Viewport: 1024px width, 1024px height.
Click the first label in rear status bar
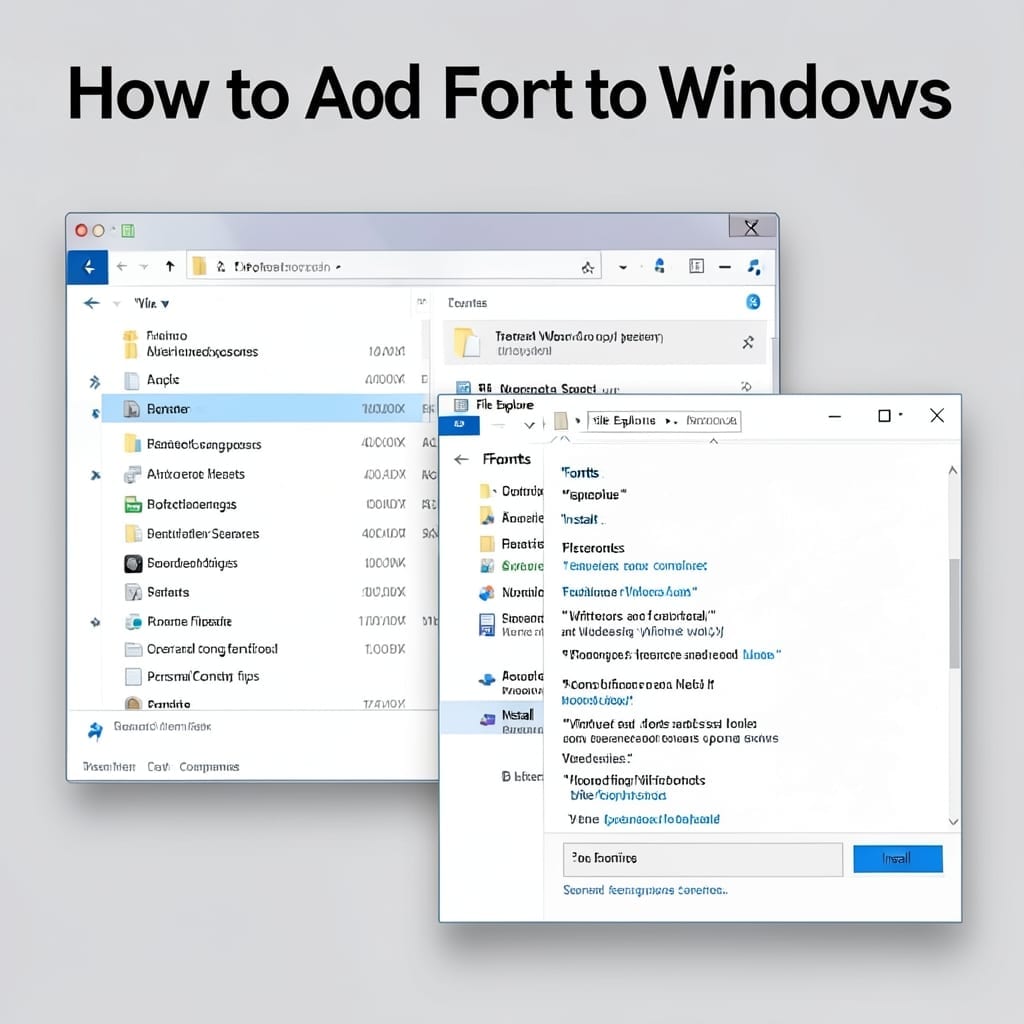point(108,767)
